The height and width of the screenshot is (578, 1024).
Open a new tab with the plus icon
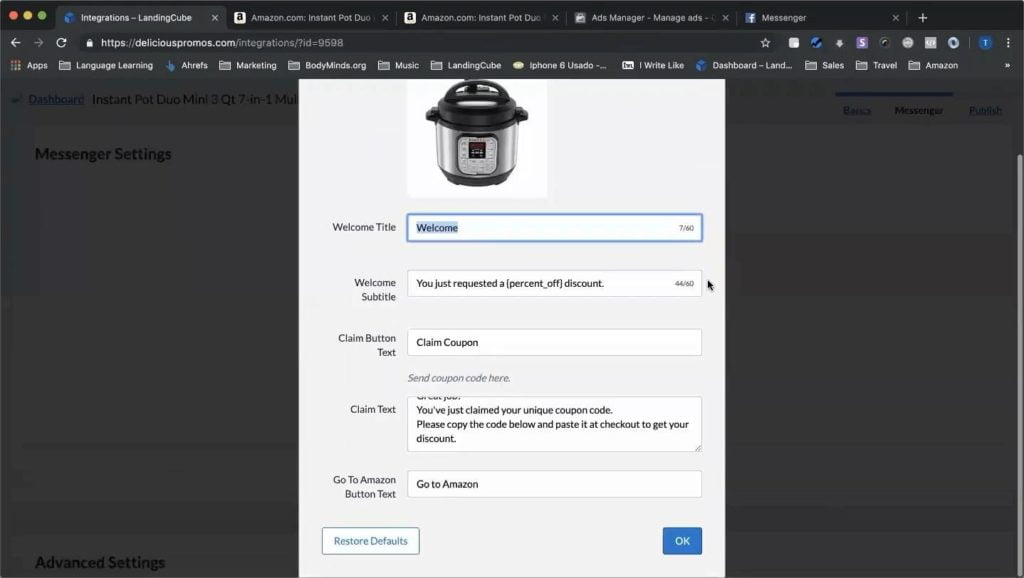coord(923,18)
